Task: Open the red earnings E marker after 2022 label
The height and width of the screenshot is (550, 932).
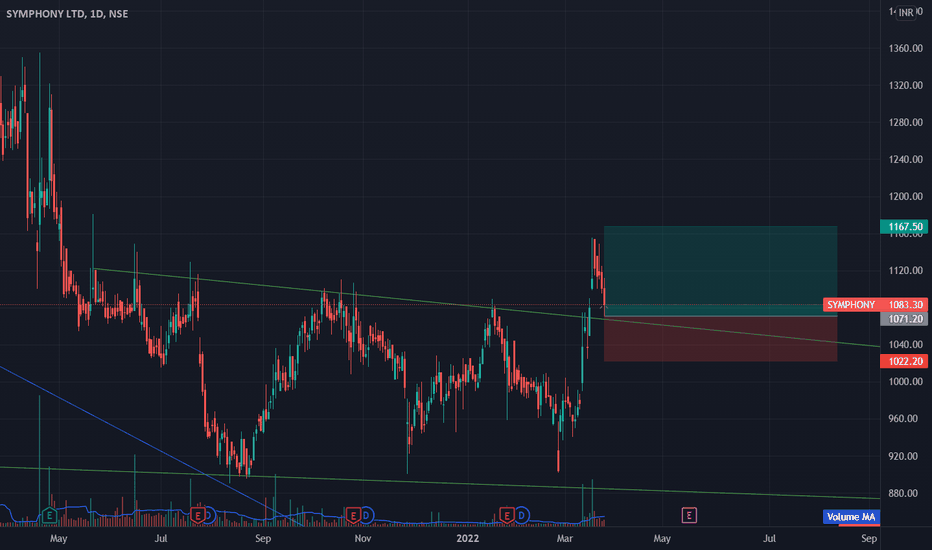Action: click(x=506, y=516)
